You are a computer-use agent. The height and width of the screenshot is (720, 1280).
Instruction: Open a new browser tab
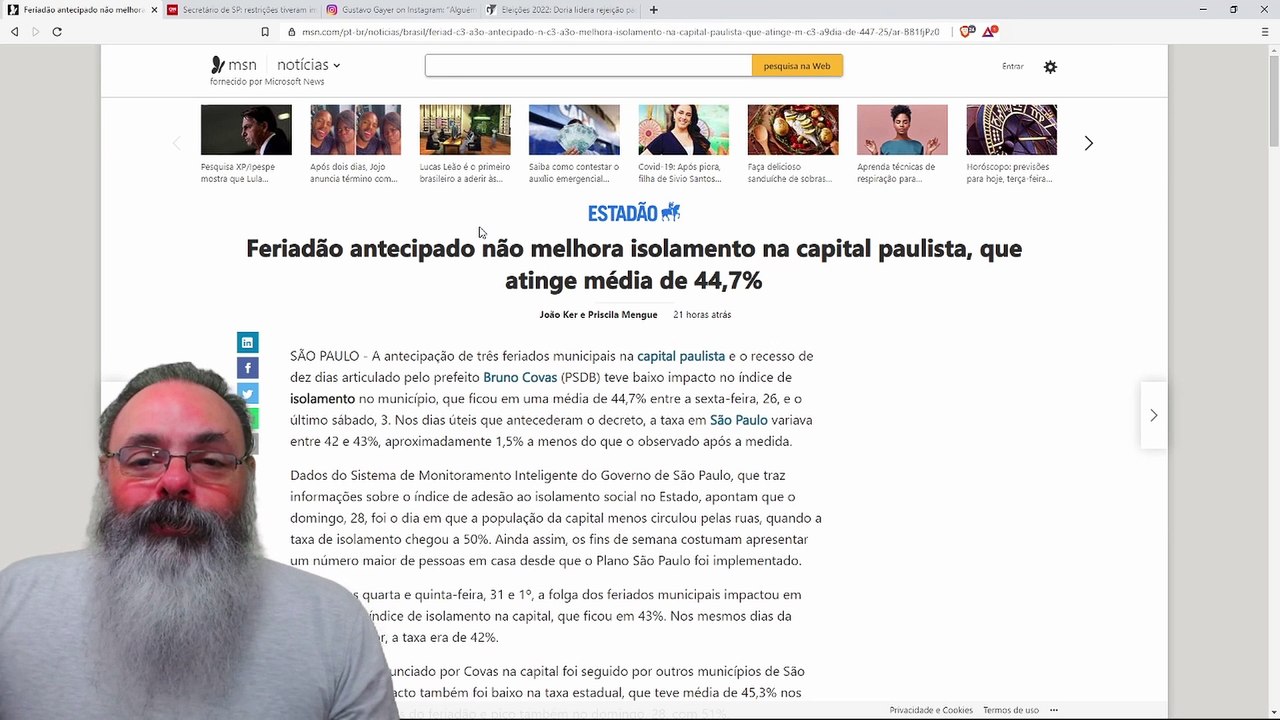click(653, 10)
